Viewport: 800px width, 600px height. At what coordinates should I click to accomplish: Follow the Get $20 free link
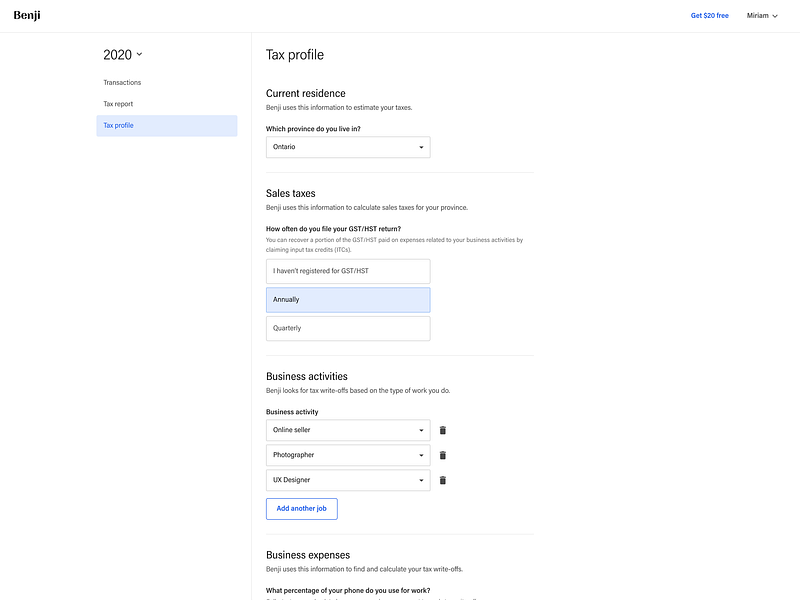[x=709, y=16]
